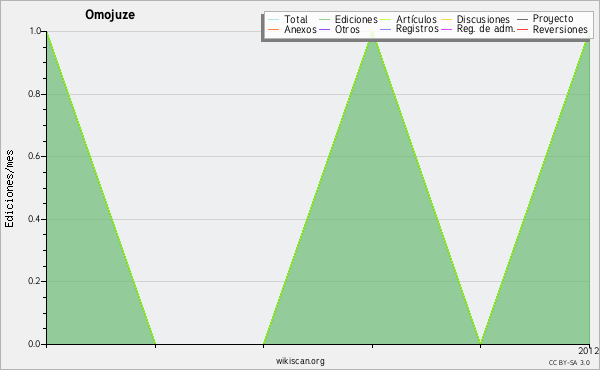The width and height of the screenshot is (600, 370).
Task: Click the wikiscan.org label
Action: 300,361
